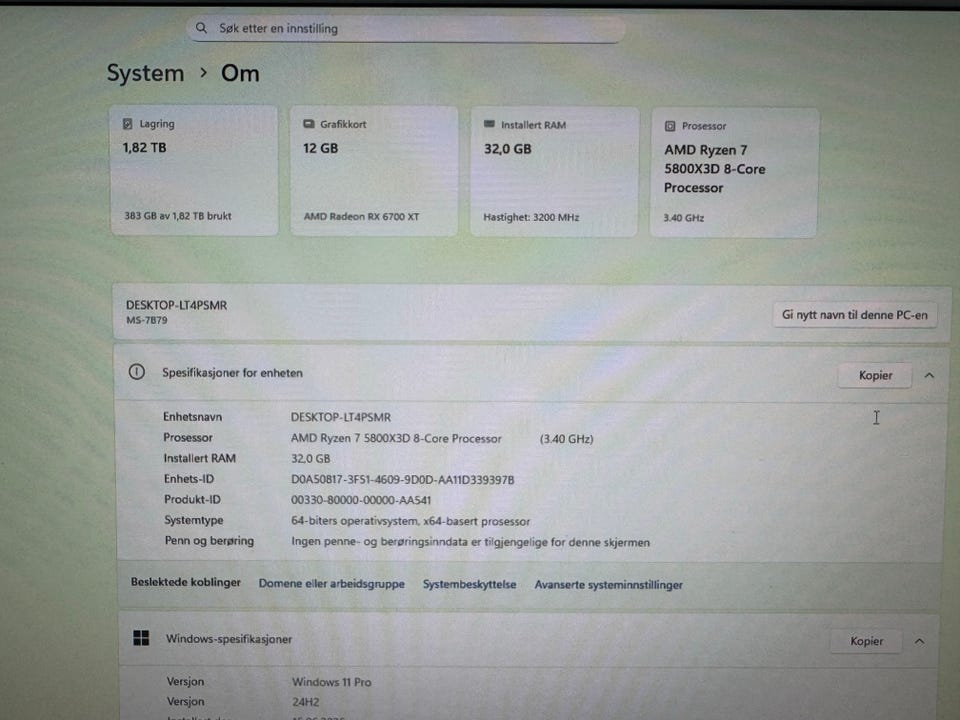Image resolution: width=960 pixels, height=720 pixels.
Task: Open the Systembeskyttelse link
Action: [469, 584]
